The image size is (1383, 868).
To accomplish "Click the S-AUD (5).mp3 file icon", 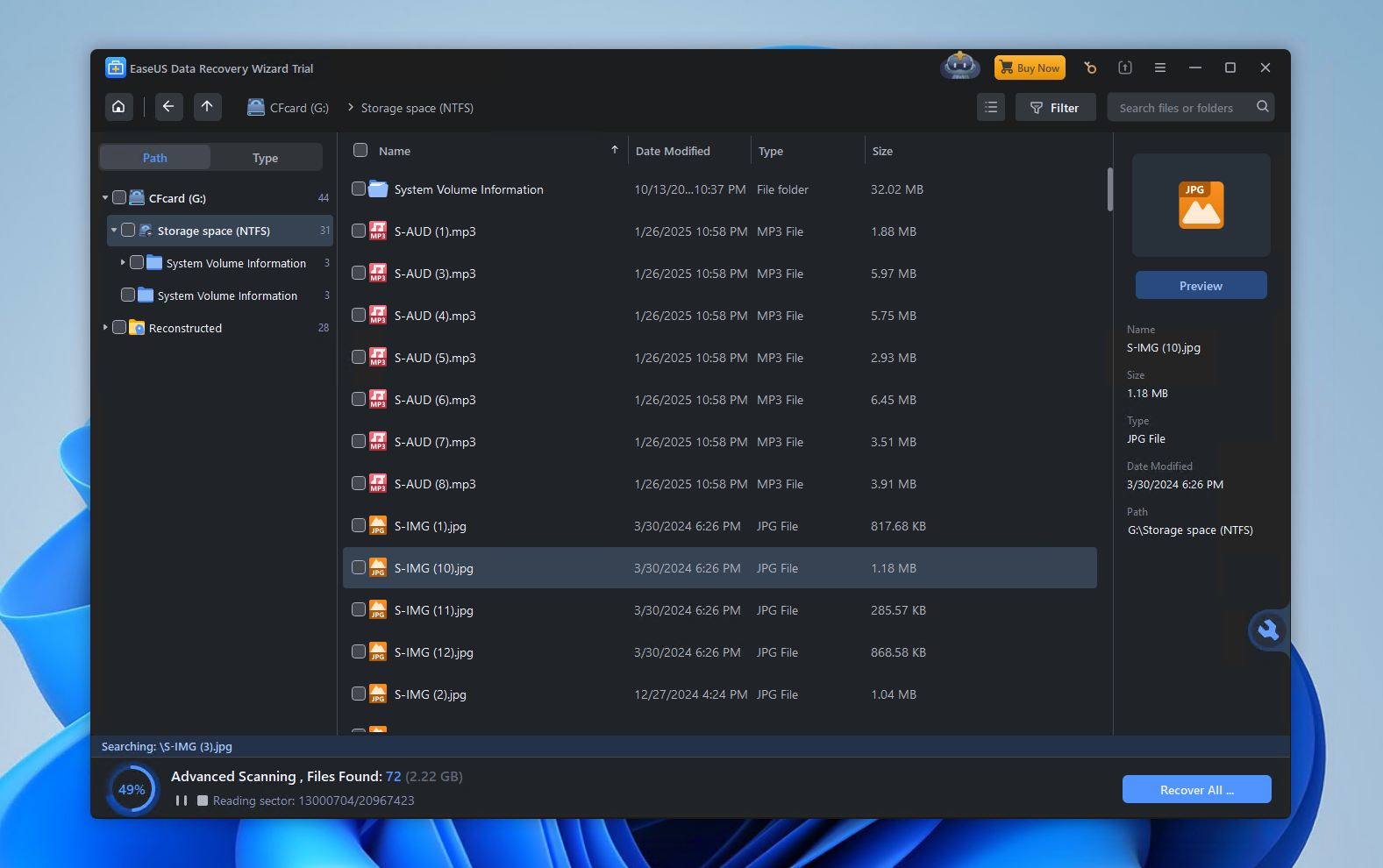I will coord(378,358).
